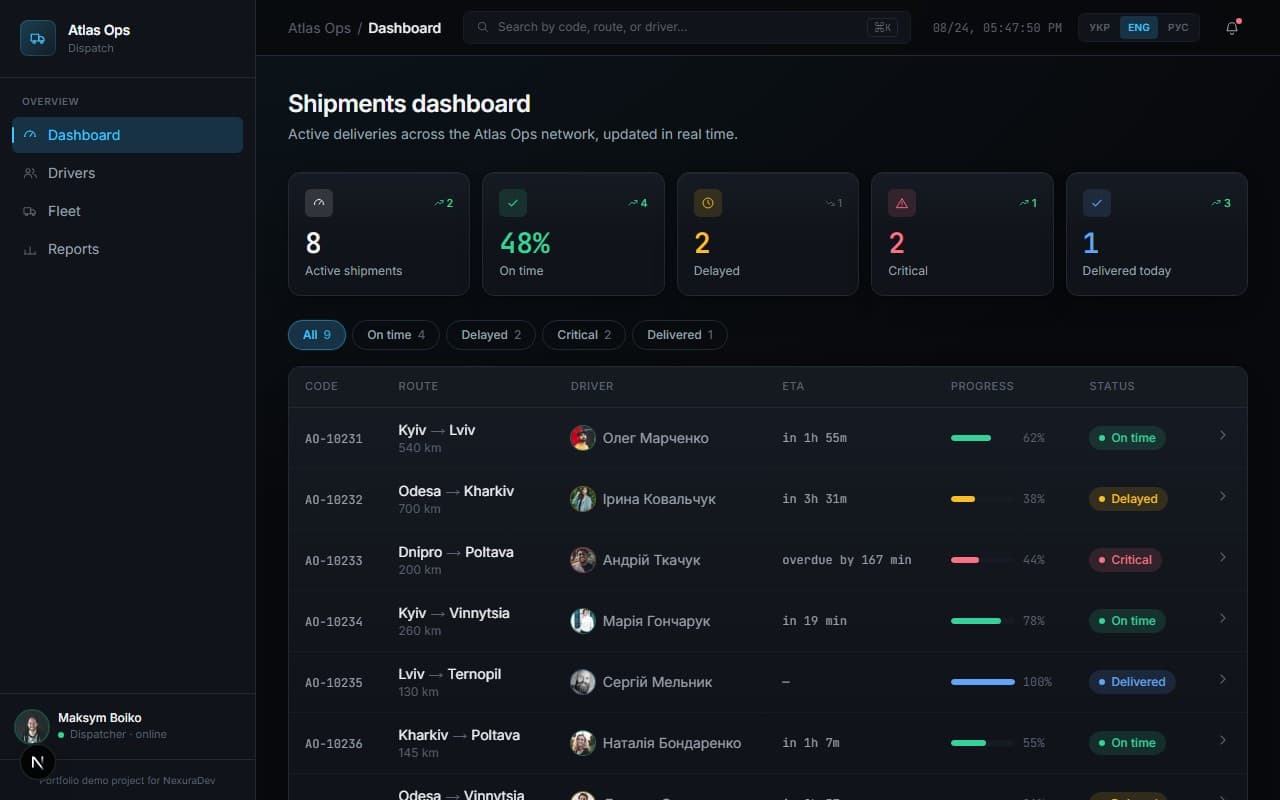Open the Critical summary card

962,234
